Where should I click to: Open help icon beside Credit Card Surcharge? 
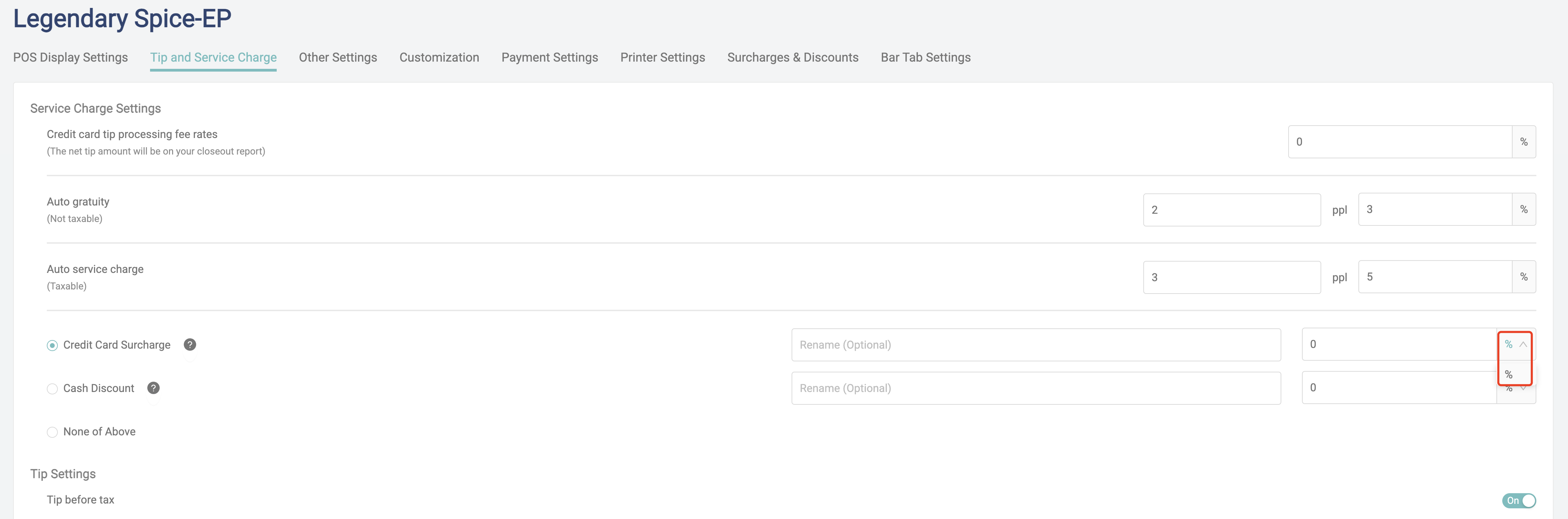pyautogui.click(x=190, y=345)
